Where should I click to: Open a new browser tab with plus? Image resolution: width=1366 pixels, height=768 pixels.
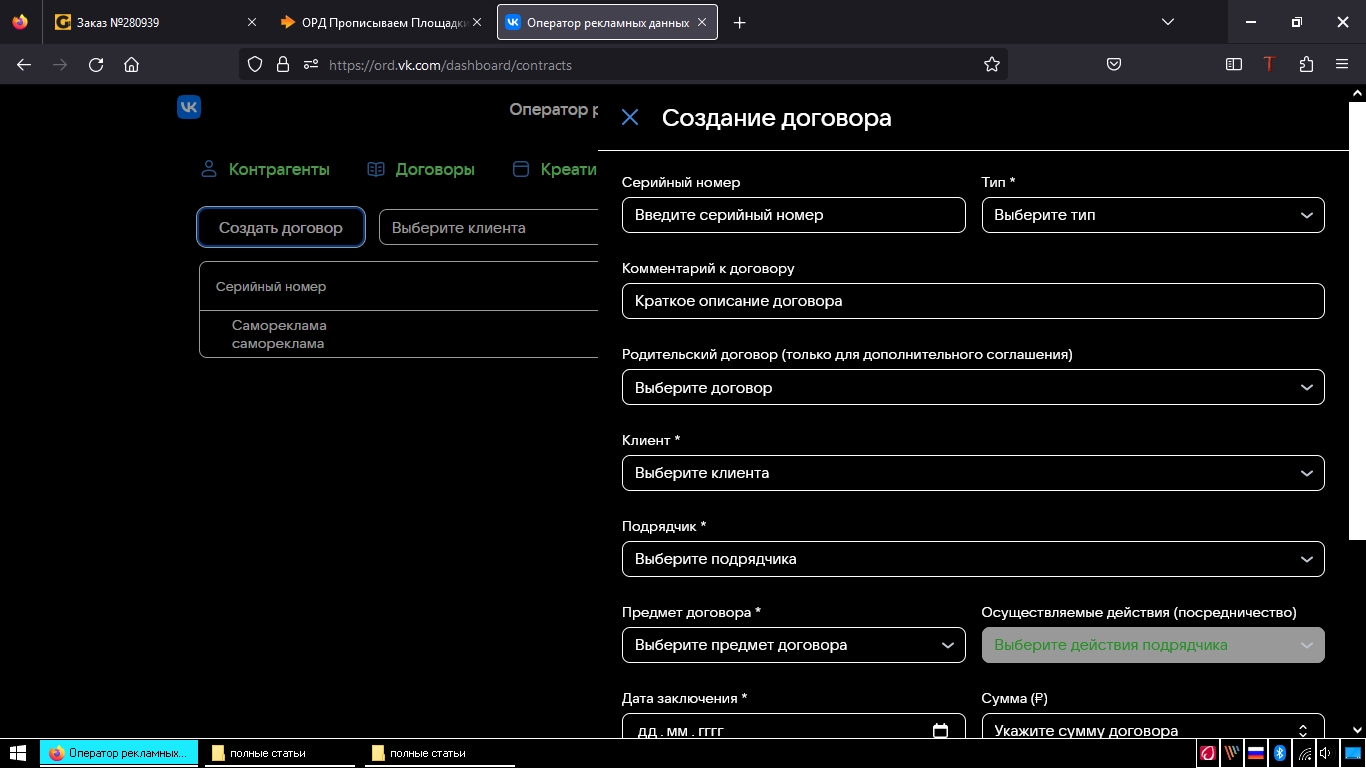(x=739, y=22)
